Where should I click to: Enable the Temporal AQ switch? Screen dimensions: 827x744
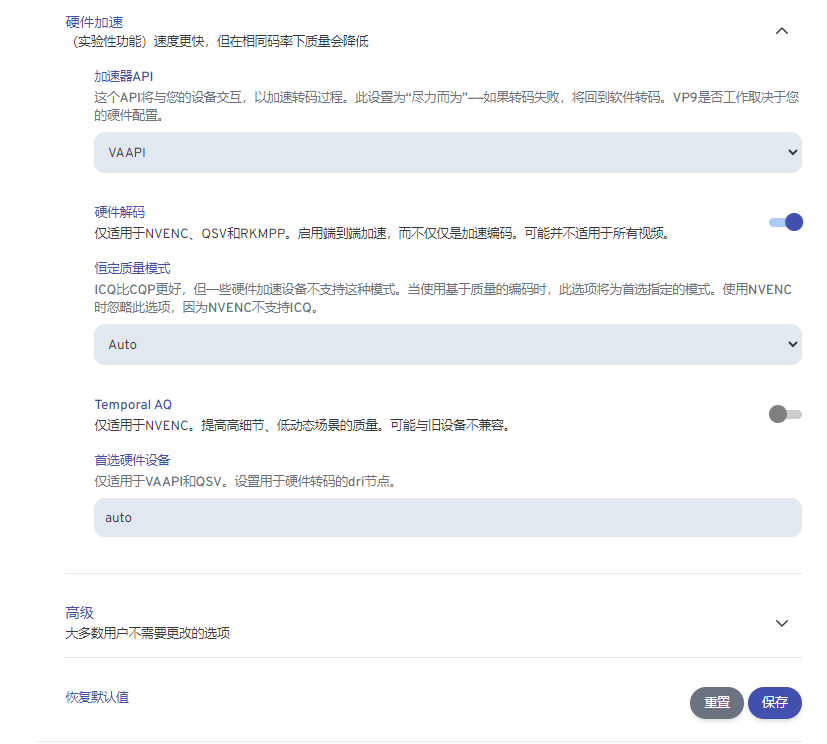pos(785,414)
